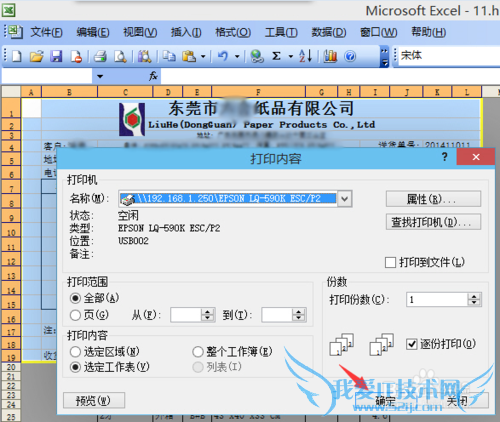Expand the Undo history dropdown arrow

pyautogui.click(x=237, y=56)
